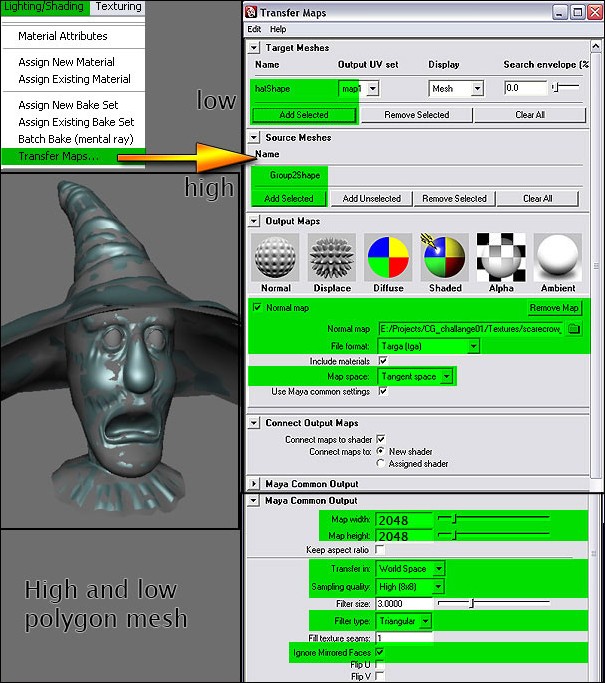Select the Normal map output icon

[x=275, y=257]
